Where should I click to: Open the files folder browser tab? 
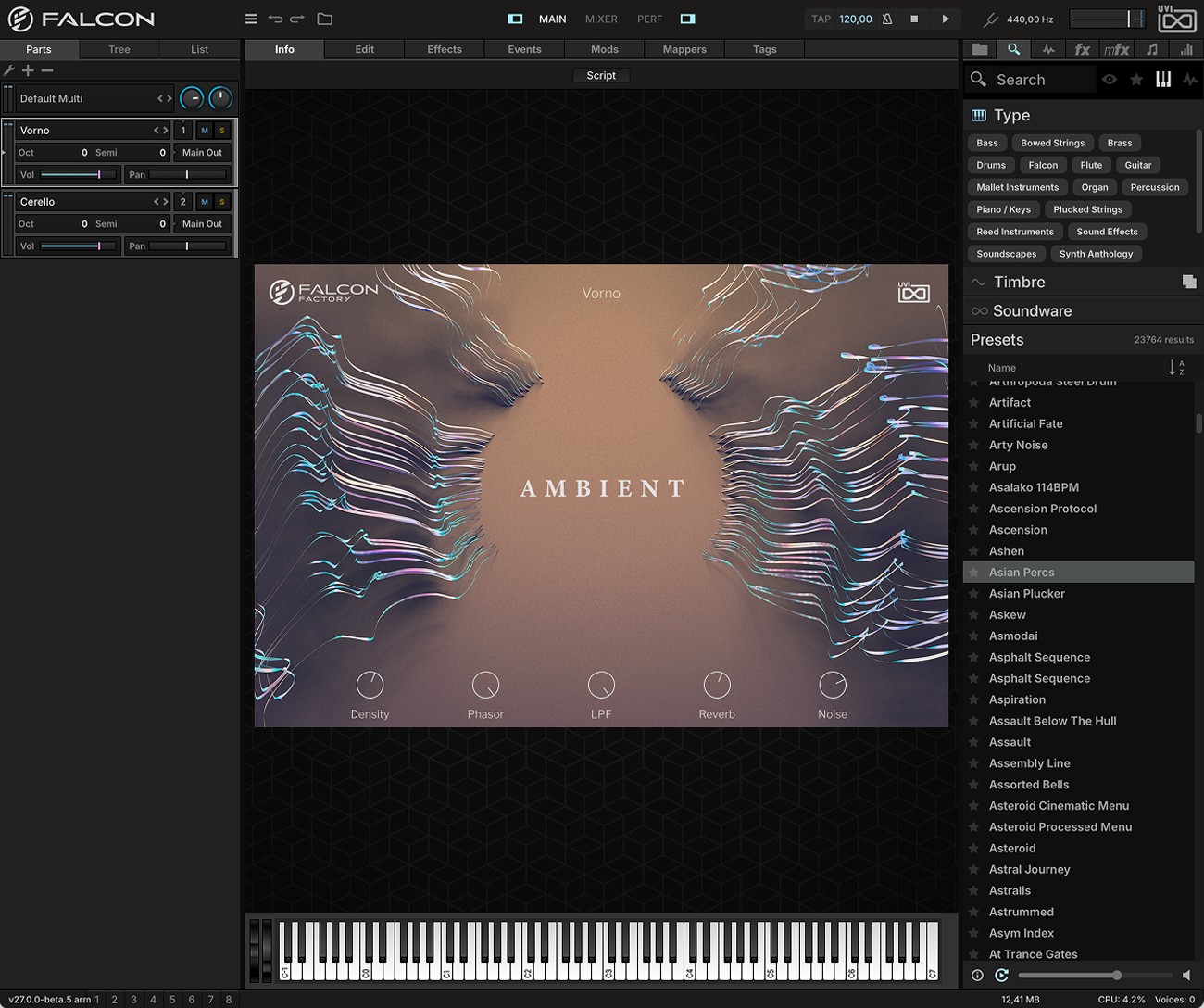point(979,49)
